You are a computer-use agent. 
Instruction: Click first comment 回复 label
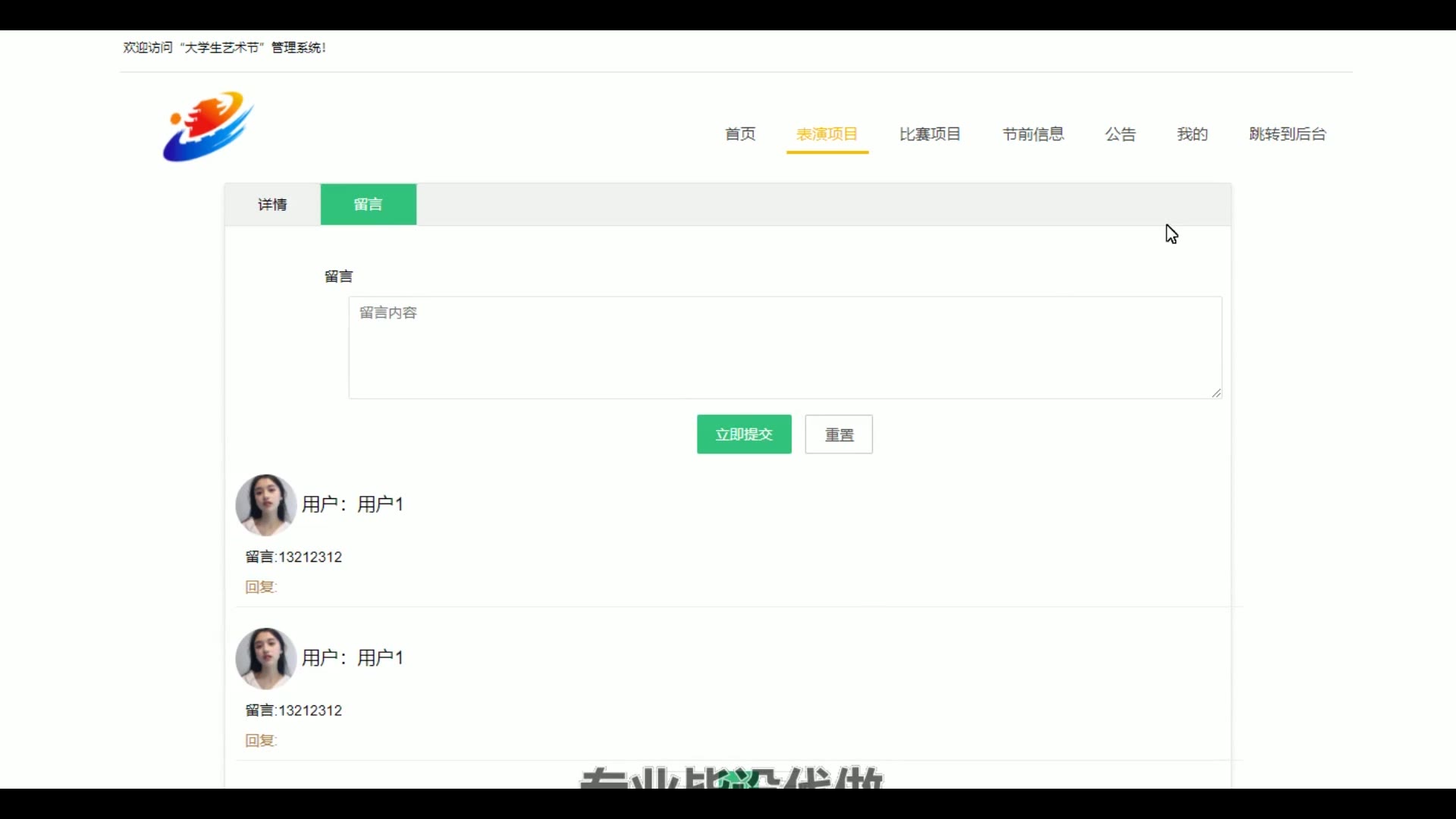point(261,587)
